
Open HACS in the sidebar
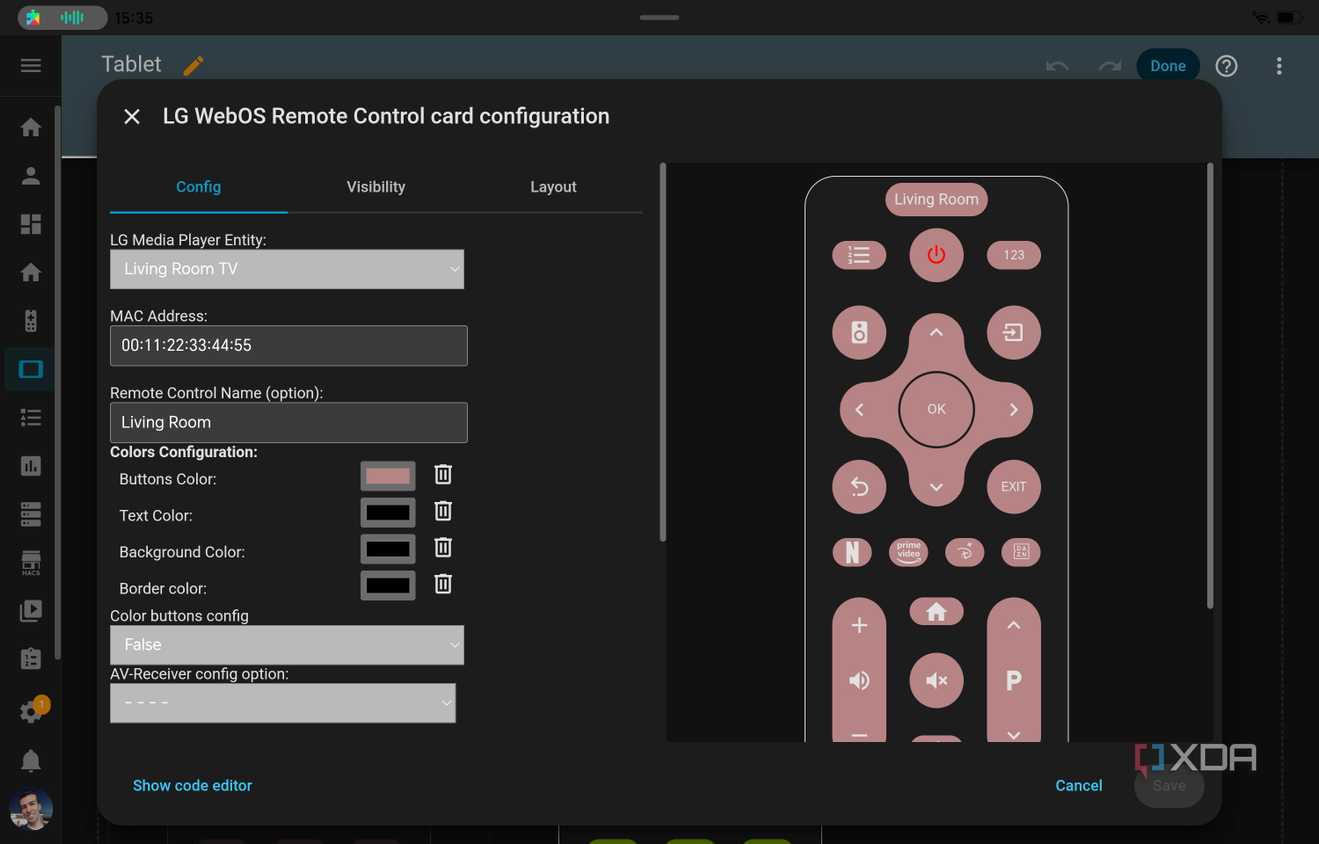pos(31,563)
